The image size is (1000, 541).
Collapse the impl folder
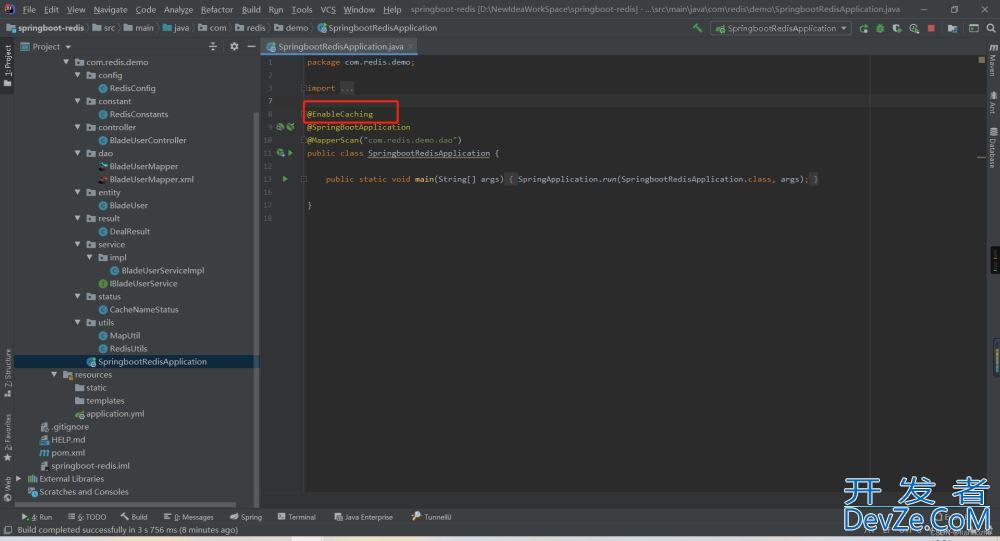(x=90, y=257)
